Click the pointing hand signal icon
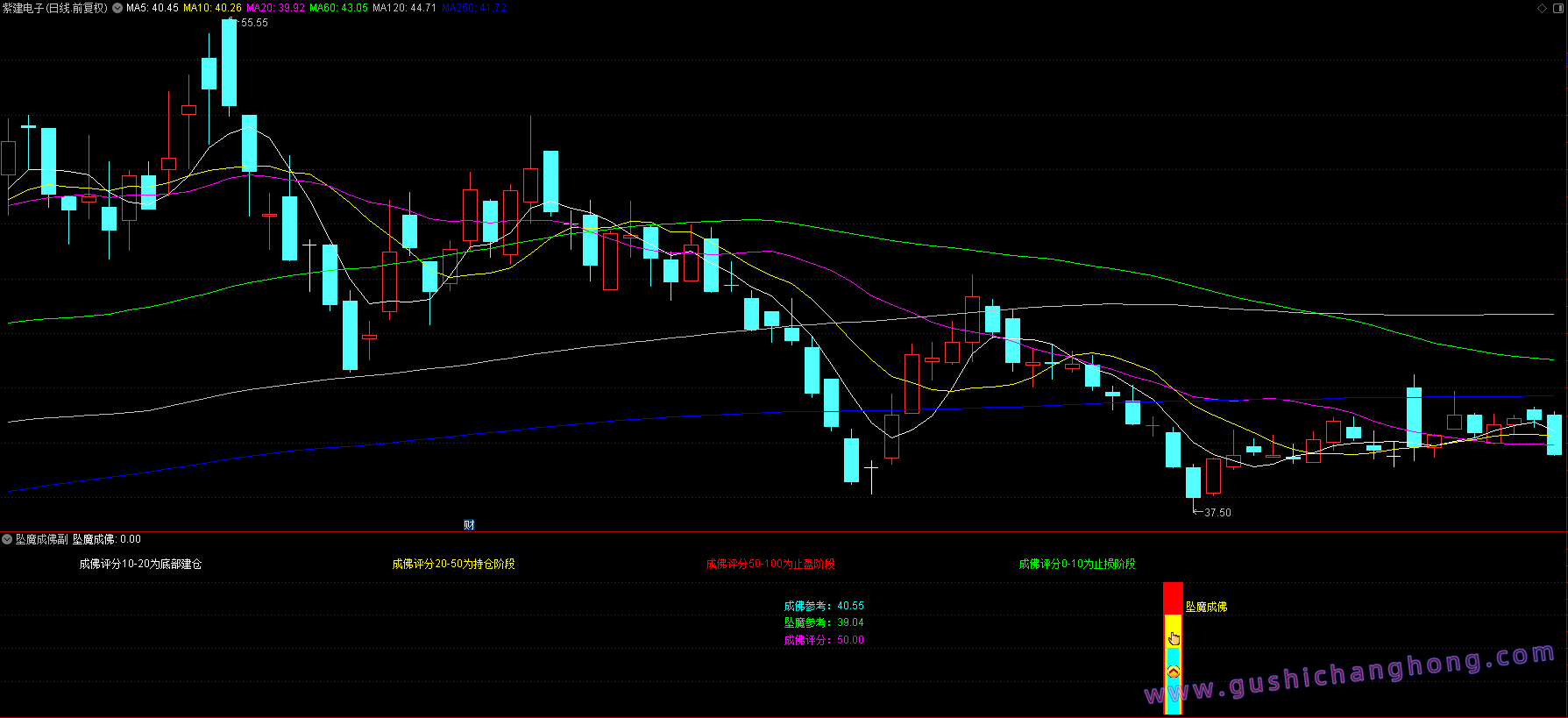Image resolution: width=1568 pixels, height=718 pixels. [1174, 638]
